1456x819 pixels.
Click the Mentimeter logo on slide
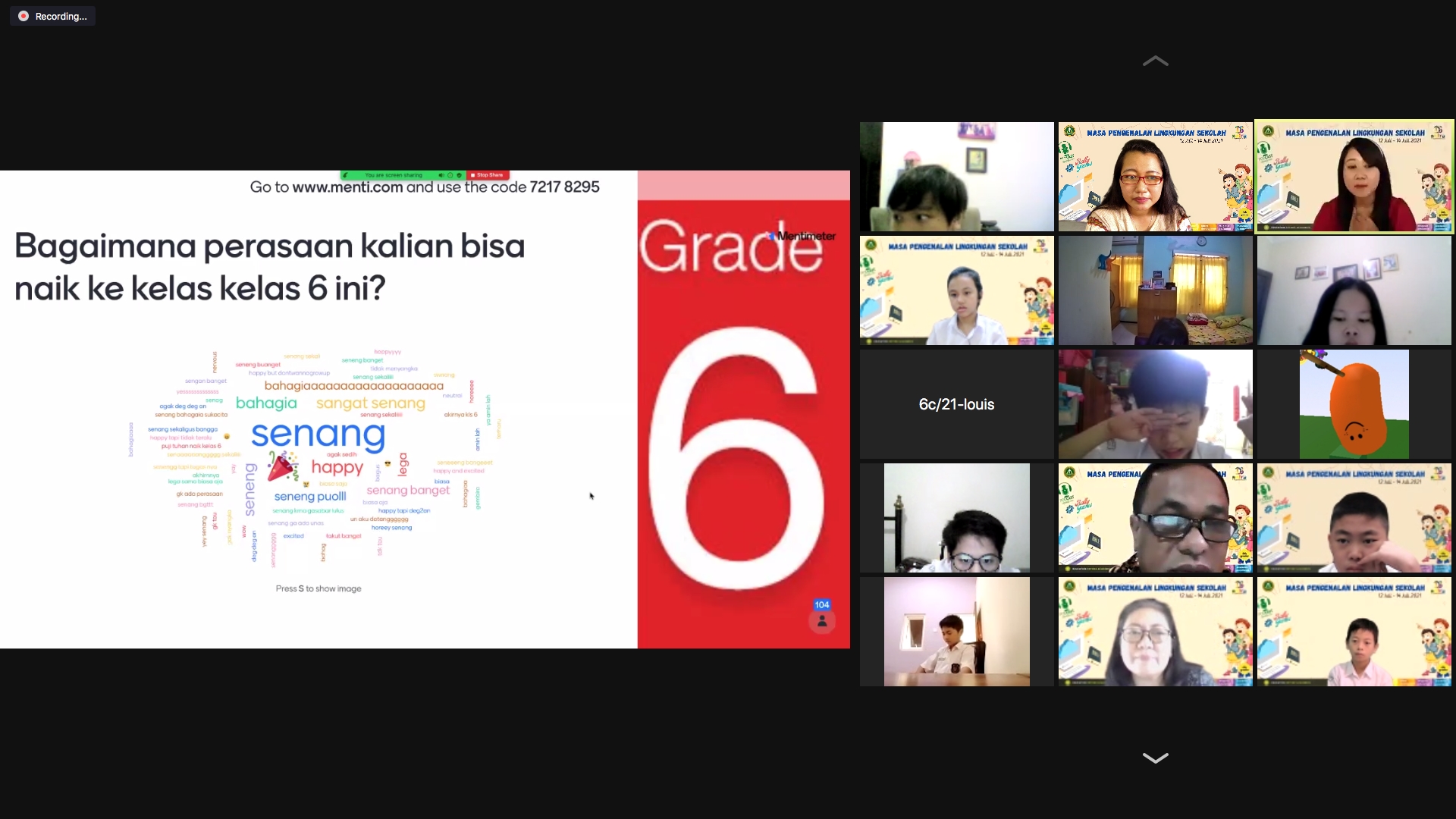(804, 236)
